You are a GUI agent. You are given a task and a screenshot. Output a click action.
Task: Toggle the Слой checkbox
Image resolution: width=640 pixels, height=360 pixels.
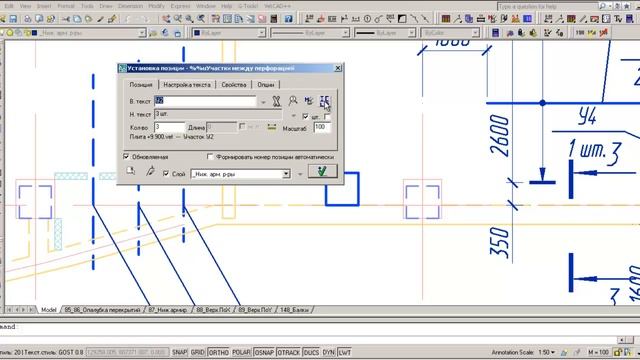pos(166,173)
